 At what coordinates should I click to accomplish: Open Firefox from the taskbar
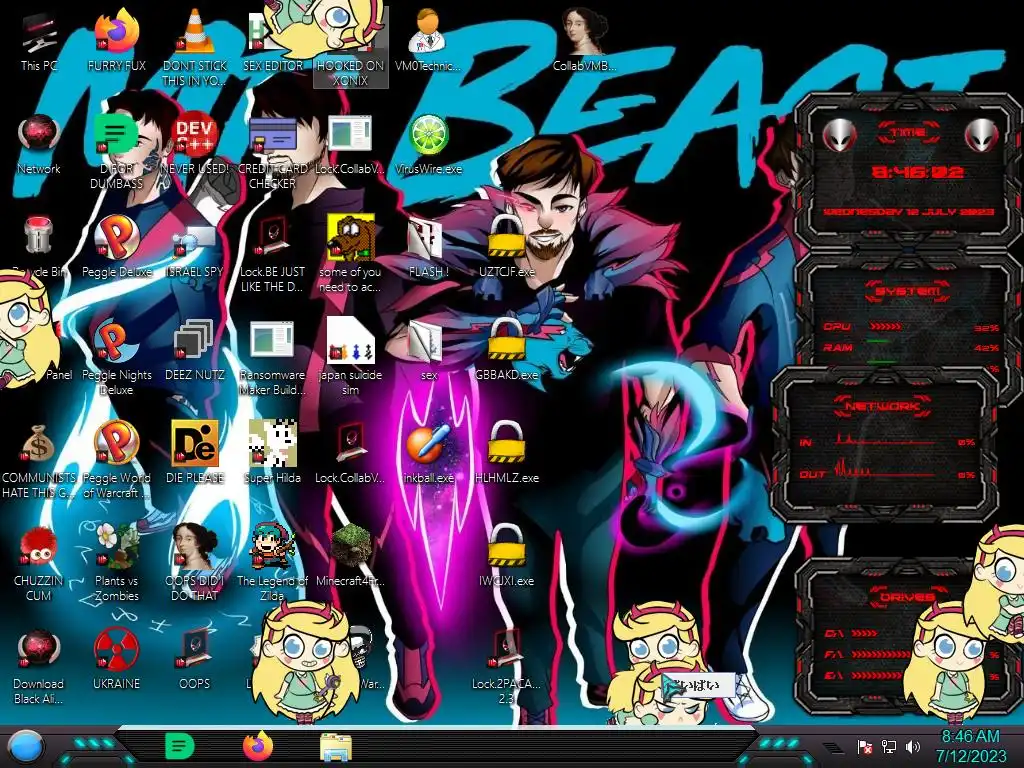click(258, 746)
